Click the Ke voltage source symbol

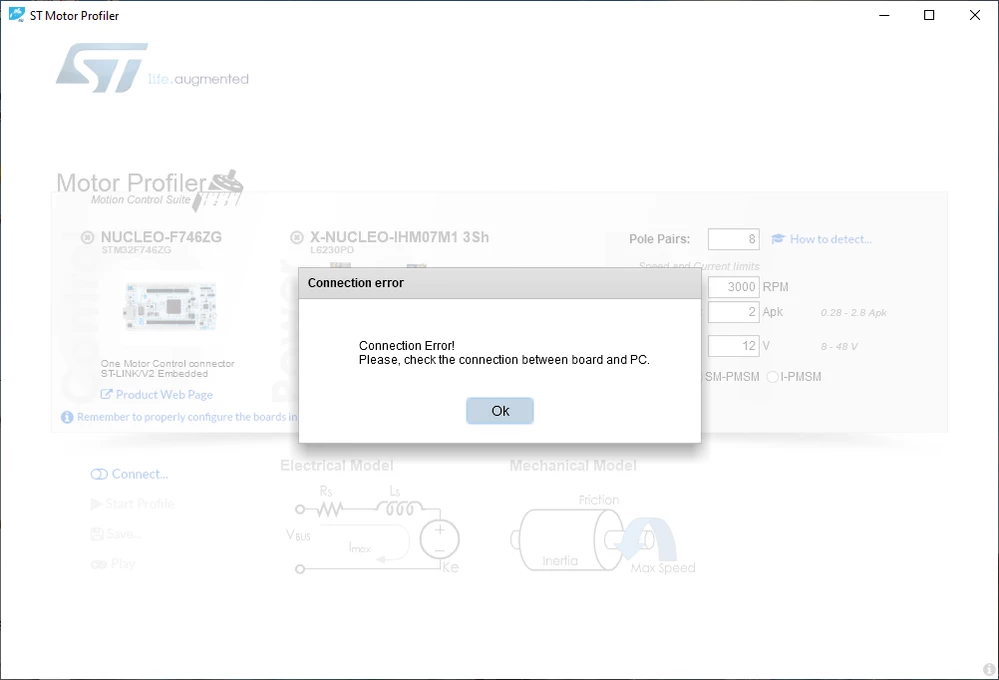(x=440, y=539)
